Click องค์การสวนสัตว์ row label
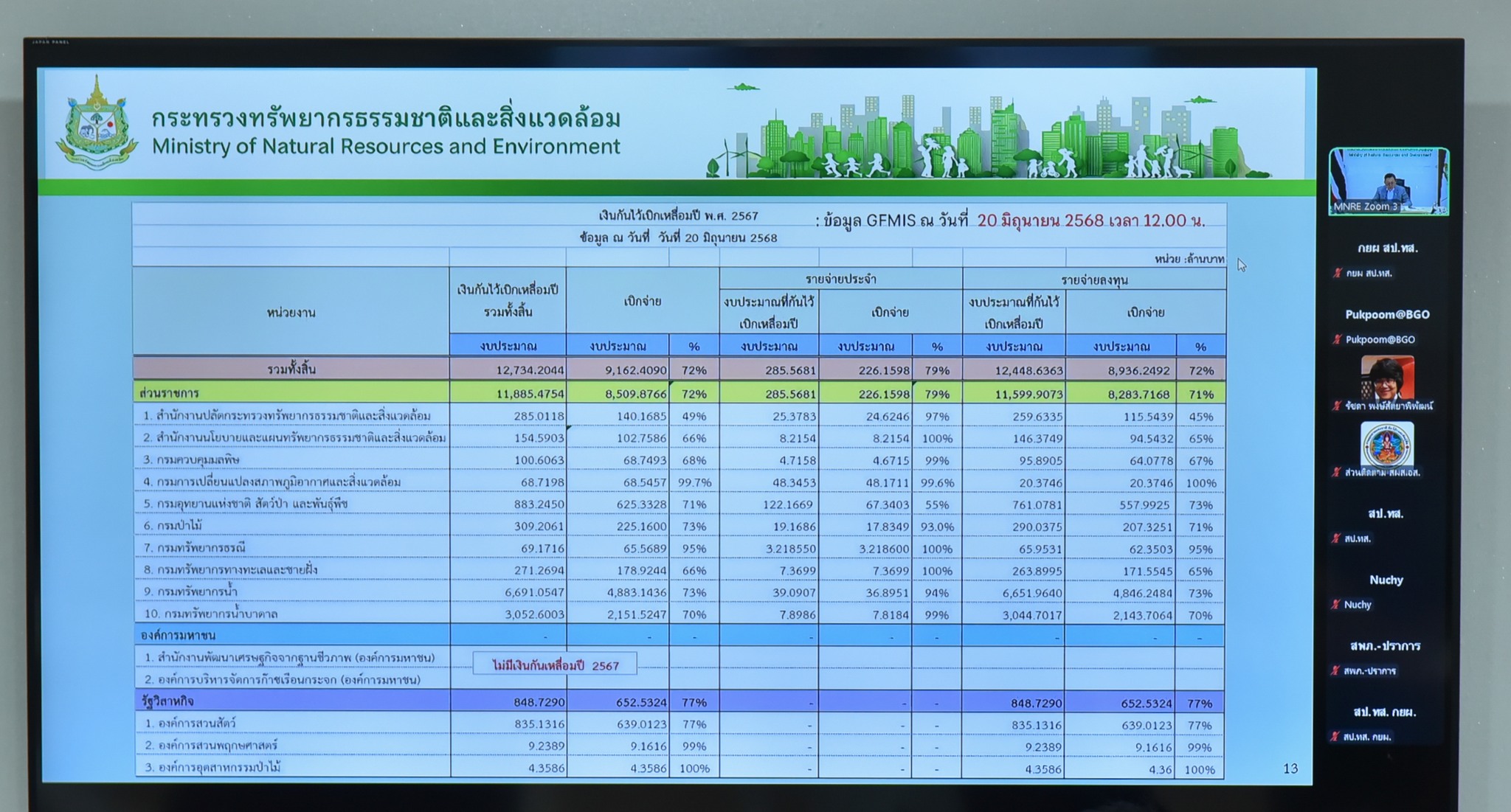This screenshot has width=1511, height=812. tap(190, 723)
